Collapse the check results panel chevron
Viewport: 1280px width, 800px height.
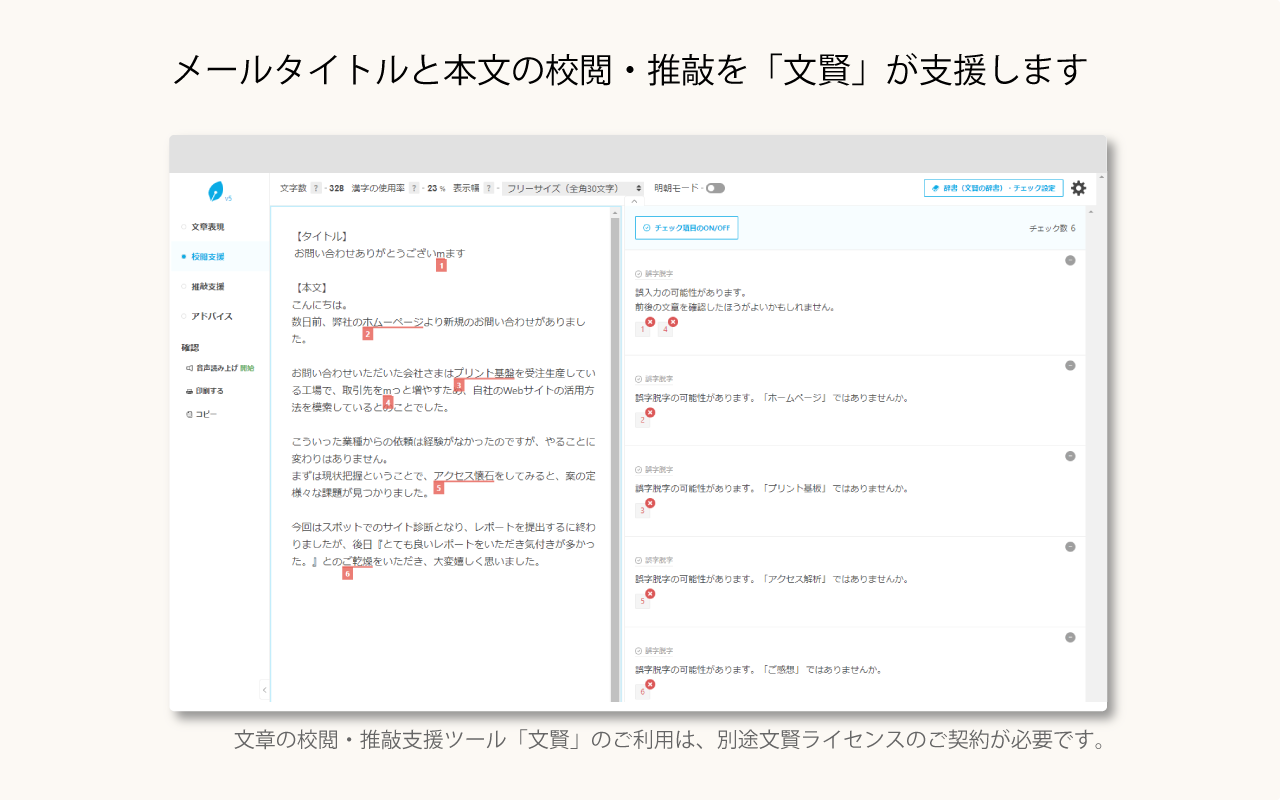(634, 200)
